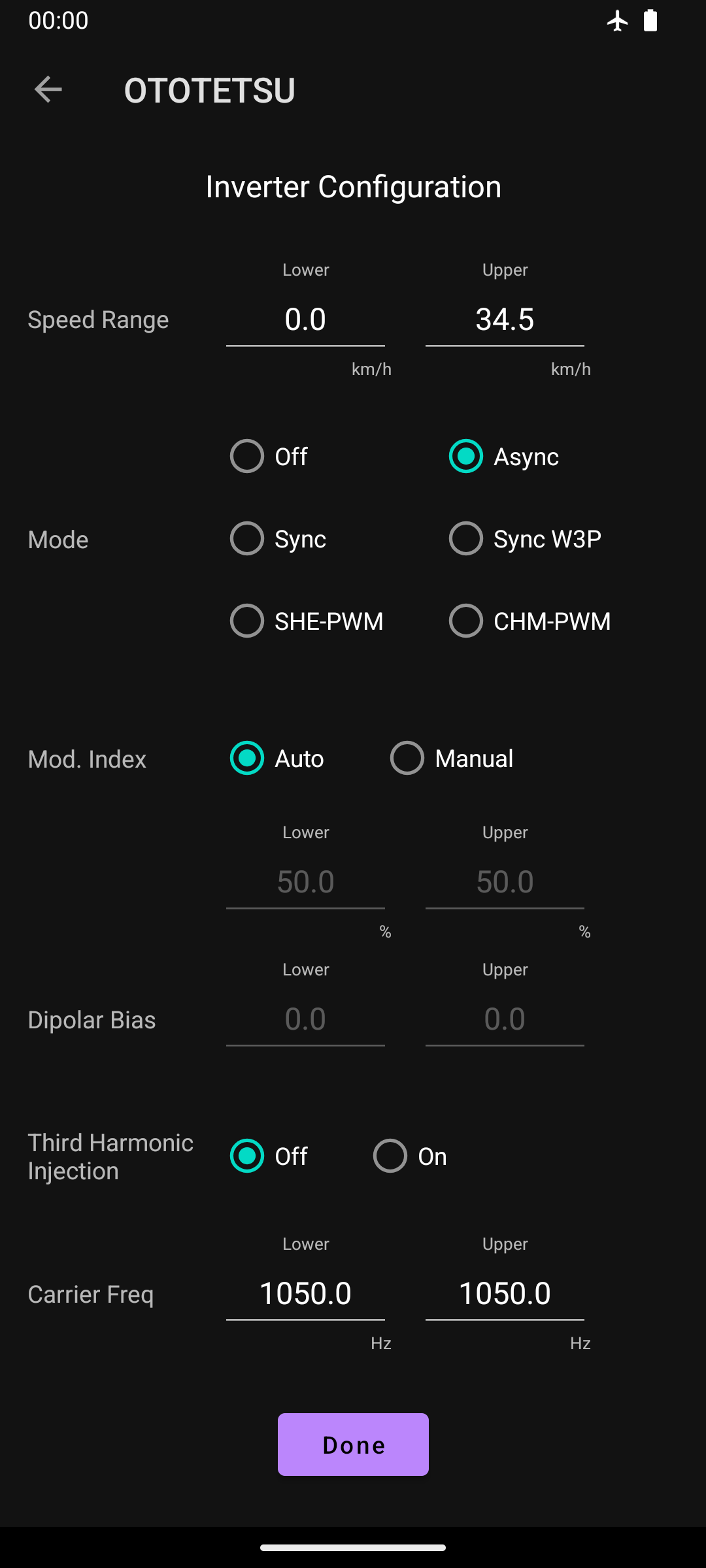Screen dimensions: 706x1568
Task: Set Mod. Index to Auto
Action: point(247,758)
